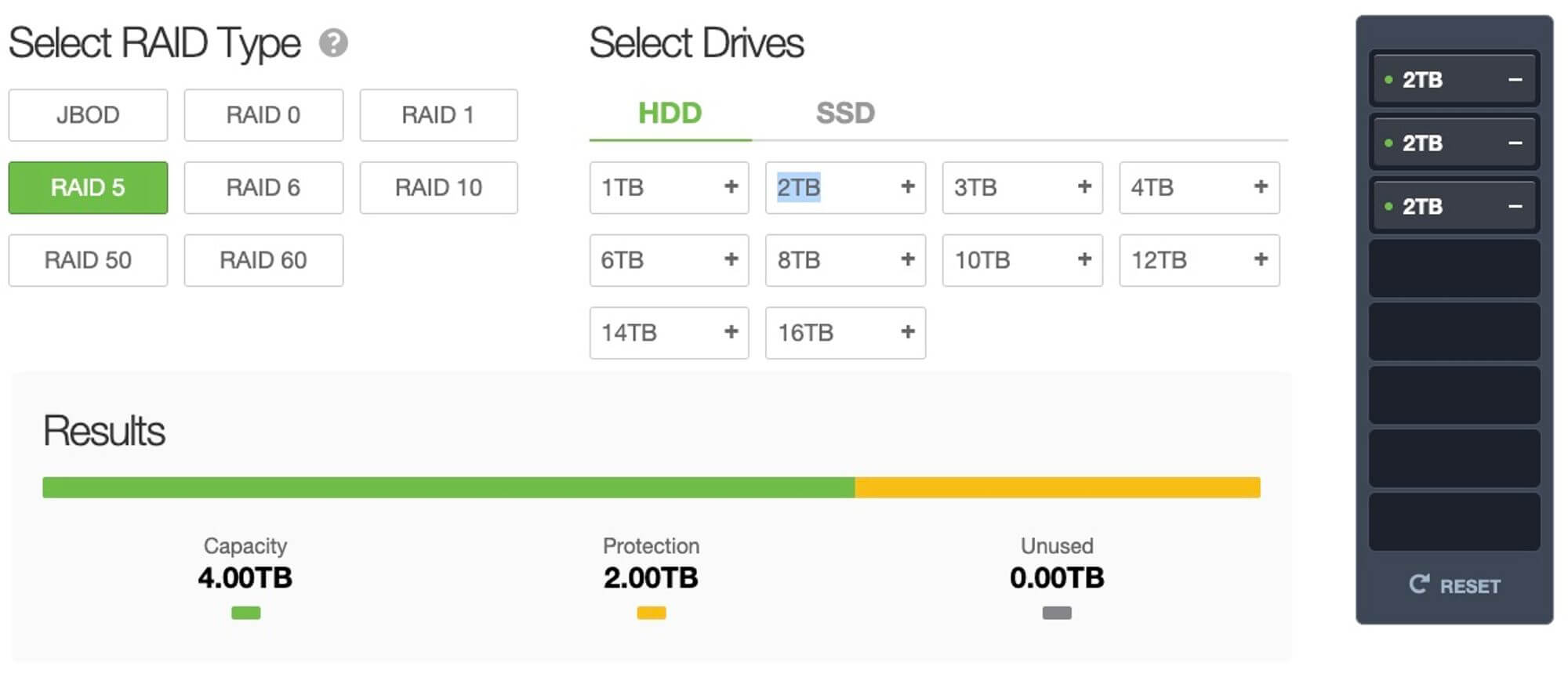Remove the second 2TB drive from bay
Screen dimensions: 1568x673
(x=1515, y=143)
